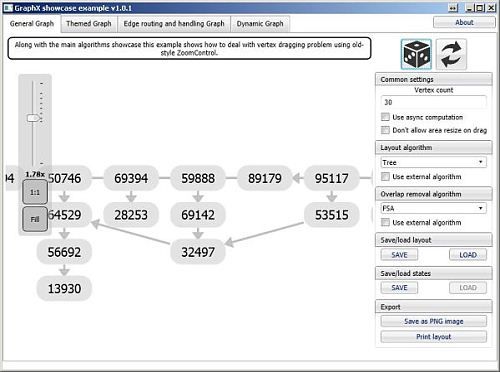Check Use external algorithm under Overlap removal
Screen dimensions: 500x372
point(385,222)
